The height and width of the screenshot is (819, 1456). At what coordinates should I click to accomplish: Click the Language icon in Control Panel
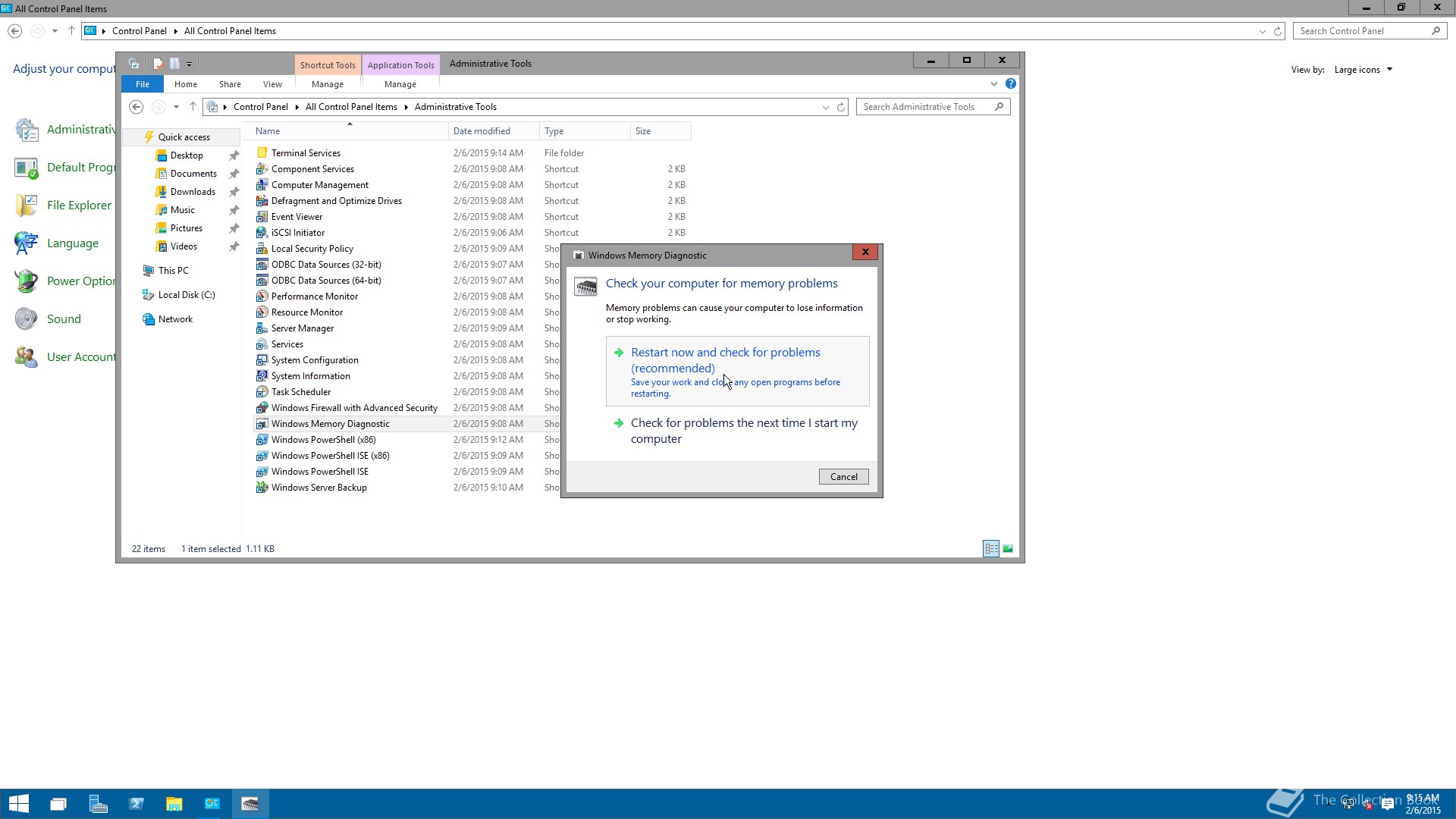click(26, 243)
